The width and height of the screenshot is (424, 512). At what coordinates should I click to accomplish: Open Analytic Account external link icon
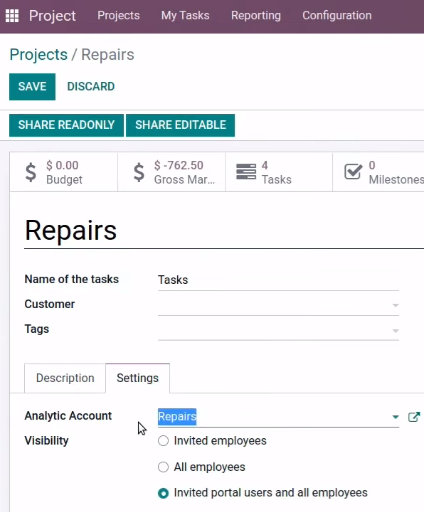[414, 417]
